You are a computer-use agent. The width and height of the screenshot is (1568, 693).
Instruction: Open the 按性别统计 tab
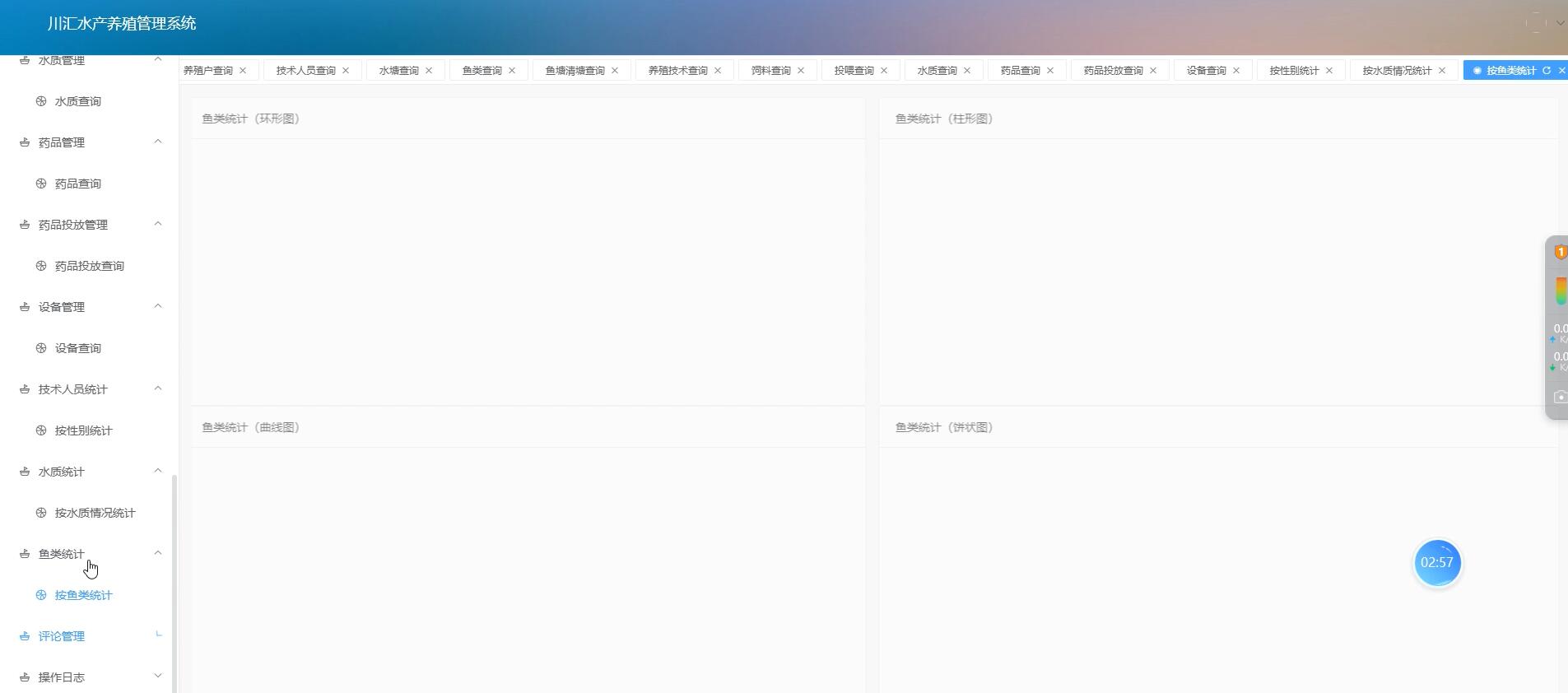pos(1295,71)
